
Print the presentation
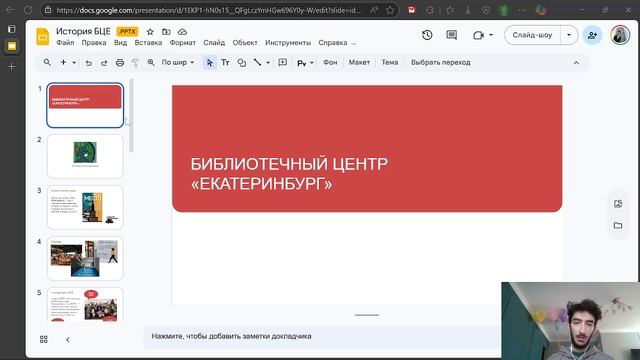[x=120, y=62]
